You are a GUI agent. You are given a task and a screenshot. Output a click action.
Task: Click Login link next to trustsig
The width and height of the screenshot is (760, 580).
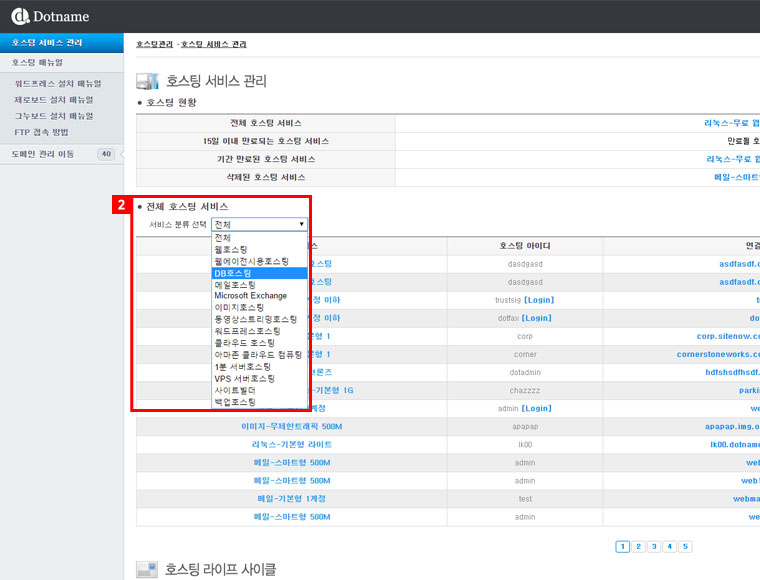tap(537, 300)
